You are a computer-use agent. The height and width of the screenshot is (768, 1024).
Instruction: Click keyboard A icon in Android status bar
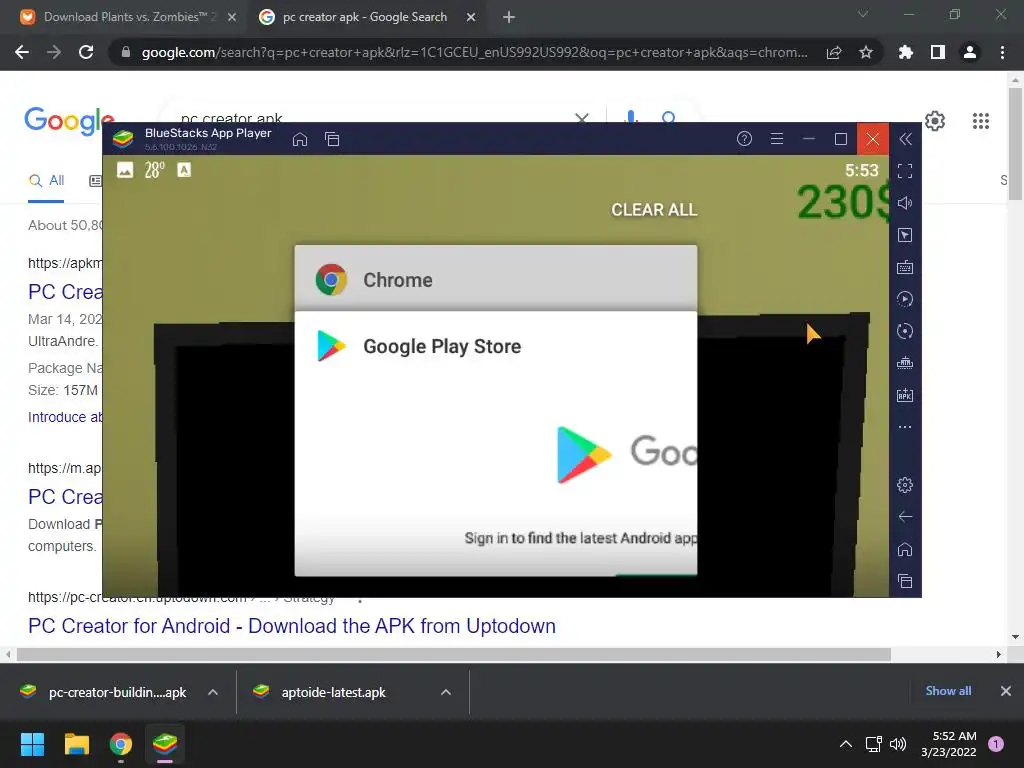point(184,170)
